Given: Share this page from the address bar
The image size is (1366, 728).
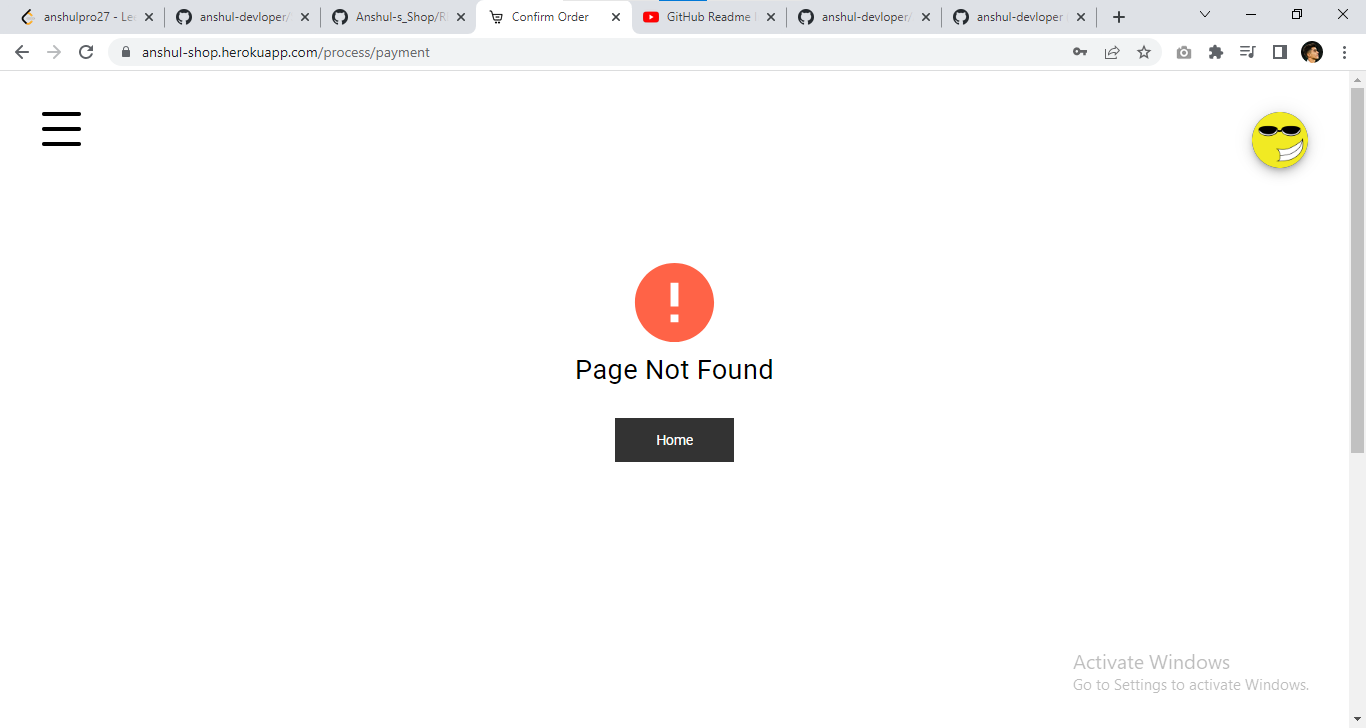Looking at the screenshot, I should pos(1112,52).
